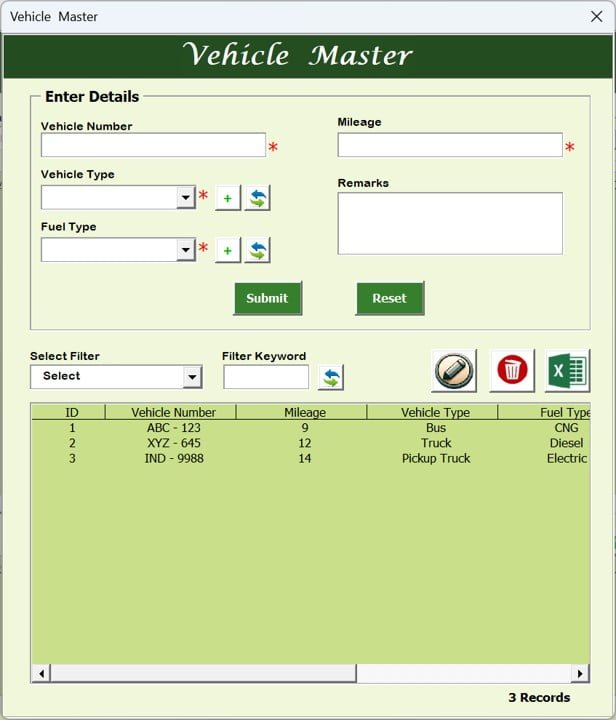The image size is (616, 720).
Task: Click the CNG fuel cell
Action: coord(566,428)
